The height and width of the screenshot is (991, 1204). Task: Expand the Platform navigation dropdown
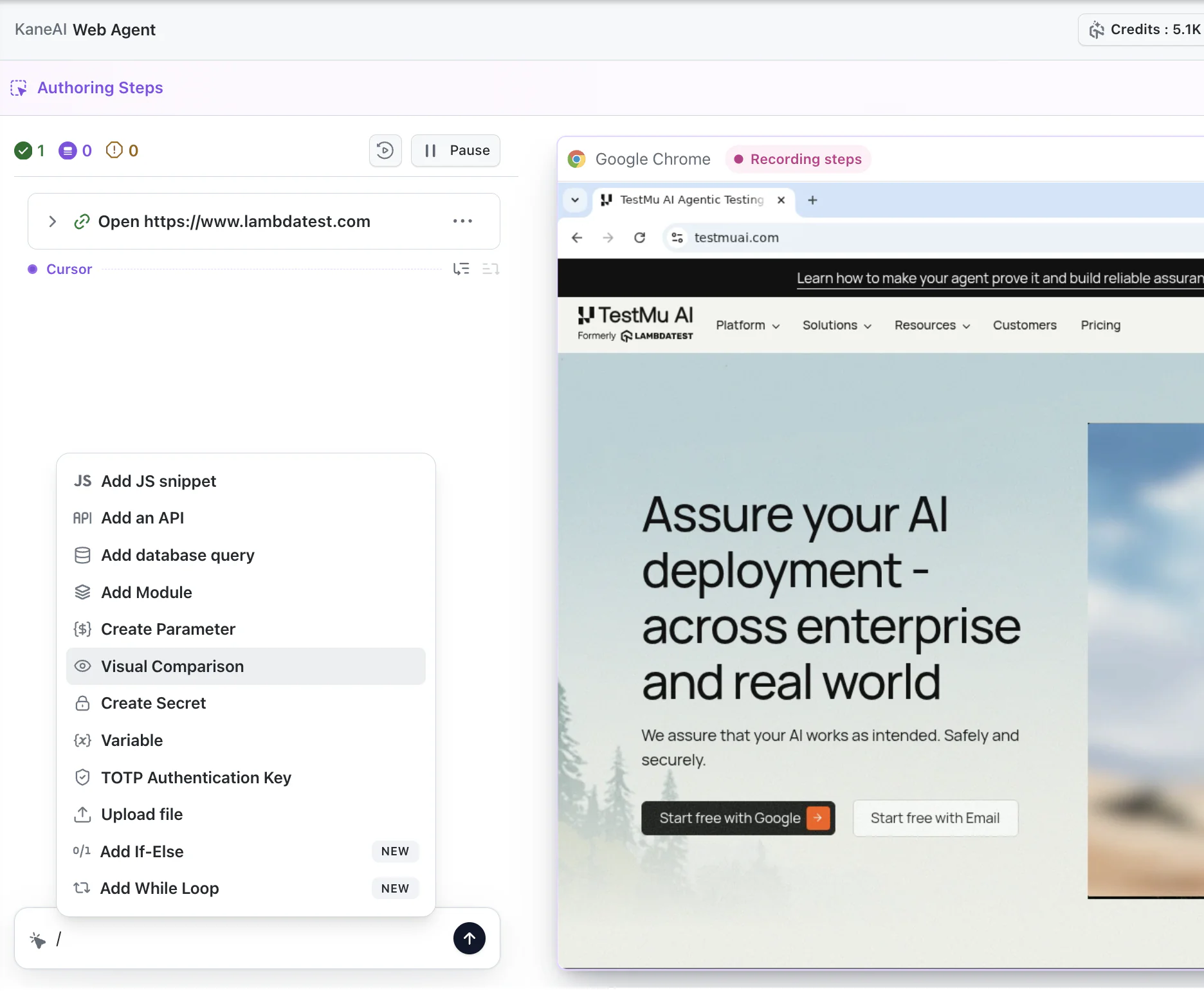point(748,325)
